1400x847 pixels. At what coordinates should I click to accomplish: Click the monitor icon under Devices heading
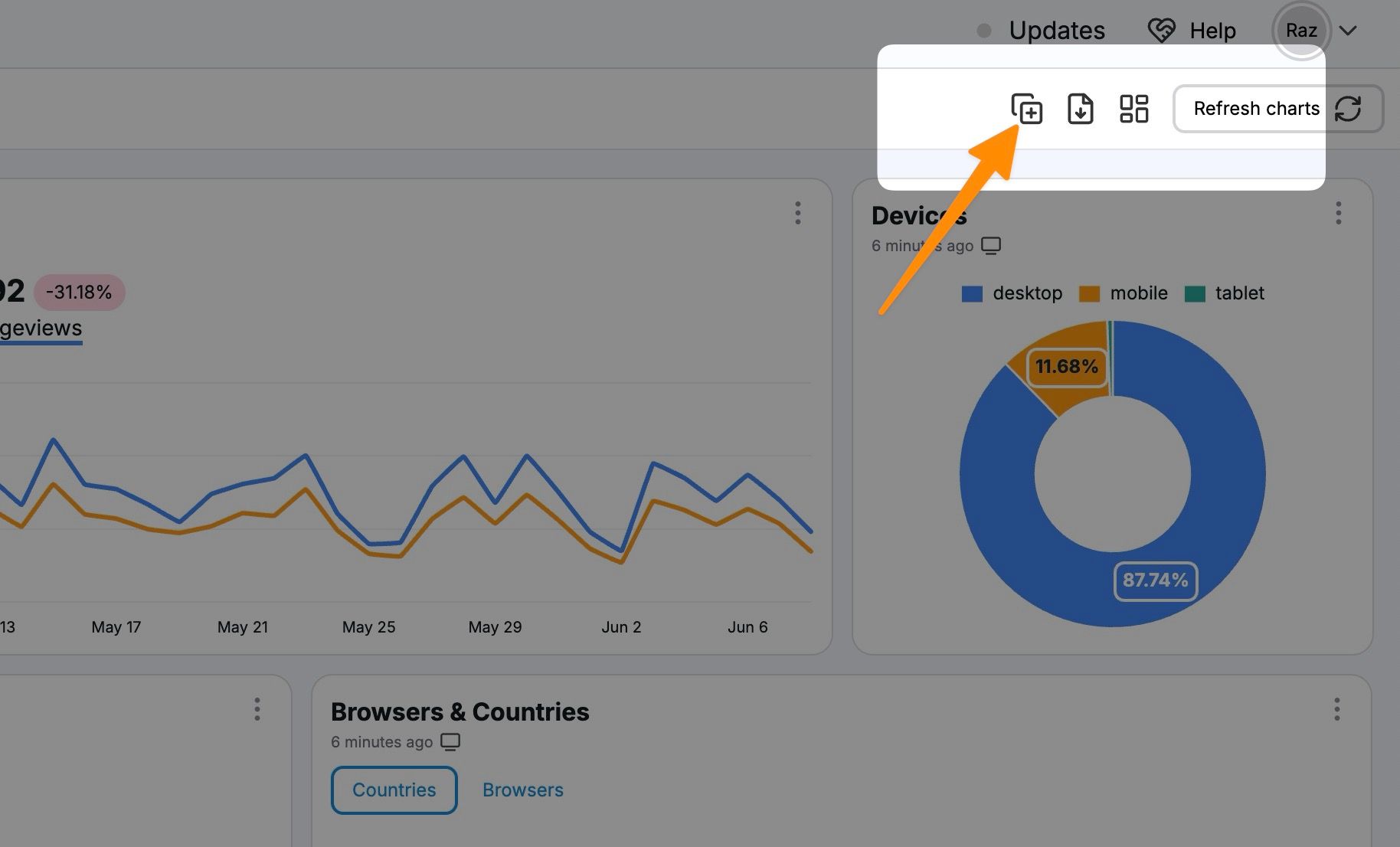(993, 246)
